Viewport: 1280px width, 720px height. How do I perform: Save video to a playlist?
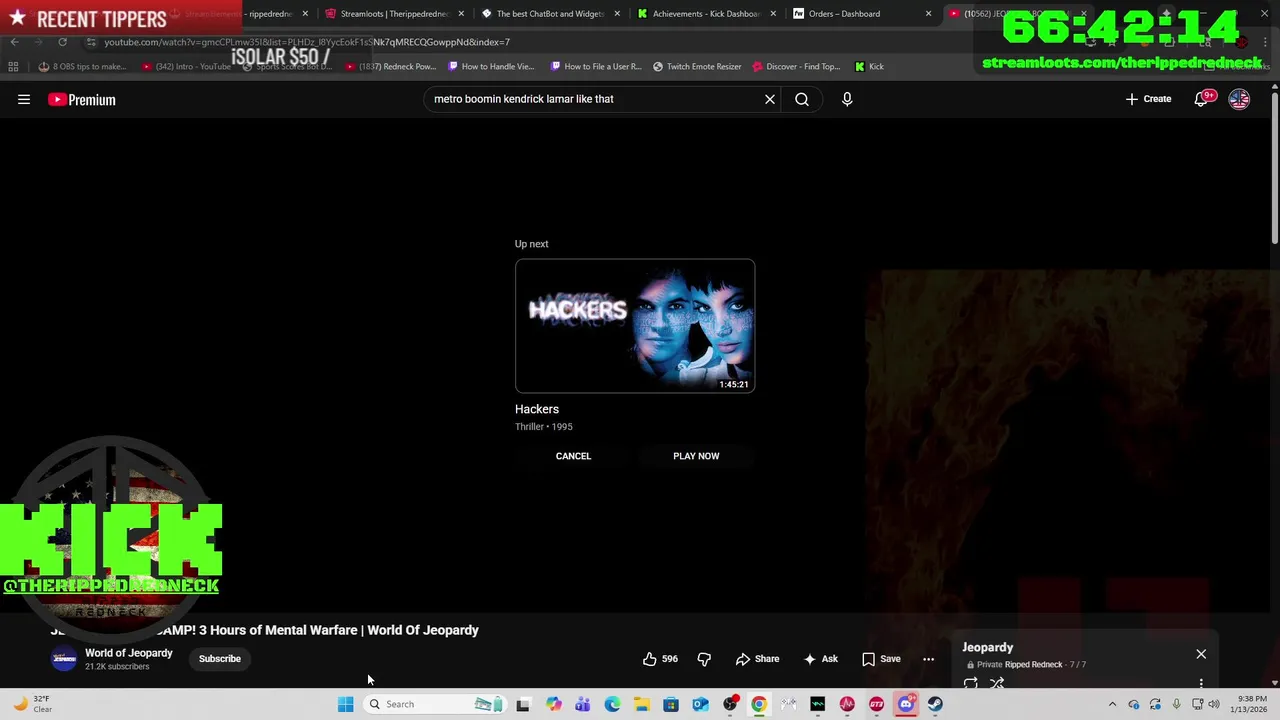[881, 659]
